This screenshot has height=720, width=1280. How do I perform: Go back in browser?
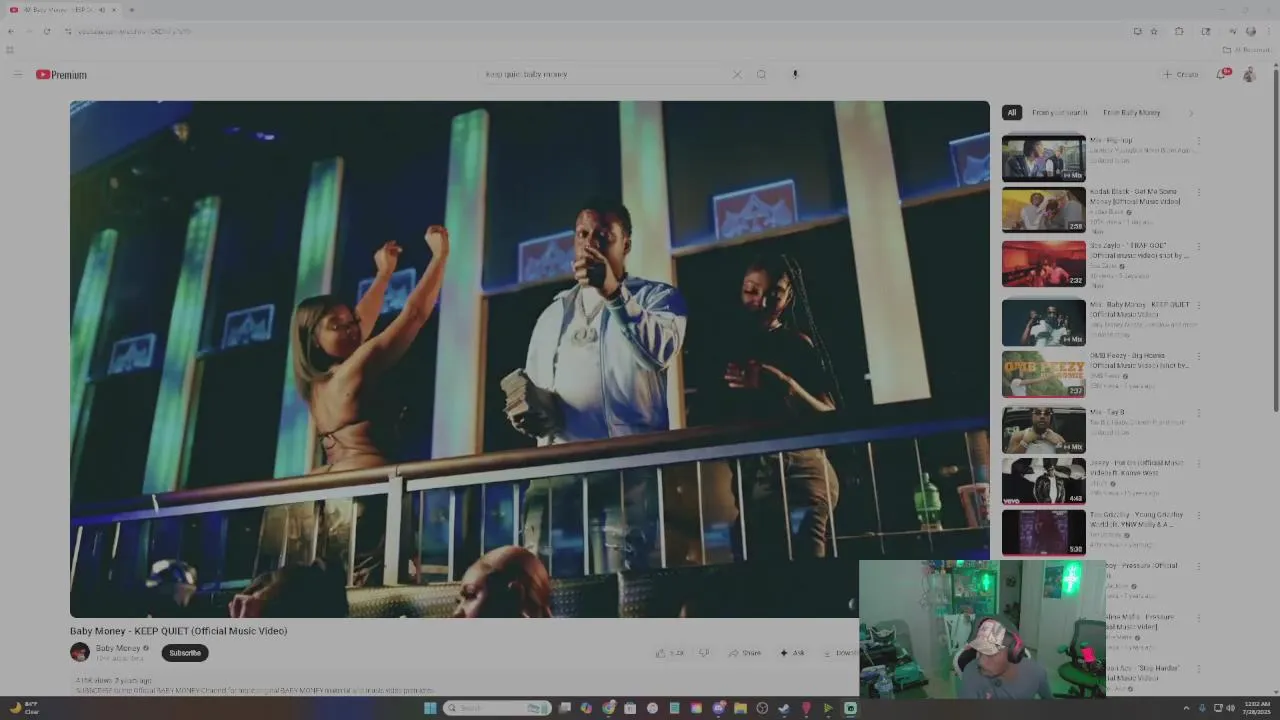pos(11,31)
